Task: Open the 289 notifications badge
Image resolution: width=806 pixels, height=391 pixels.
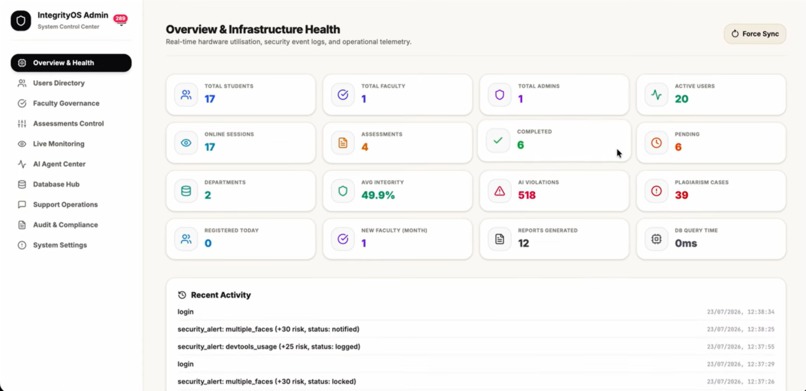Action: (120, 18)
